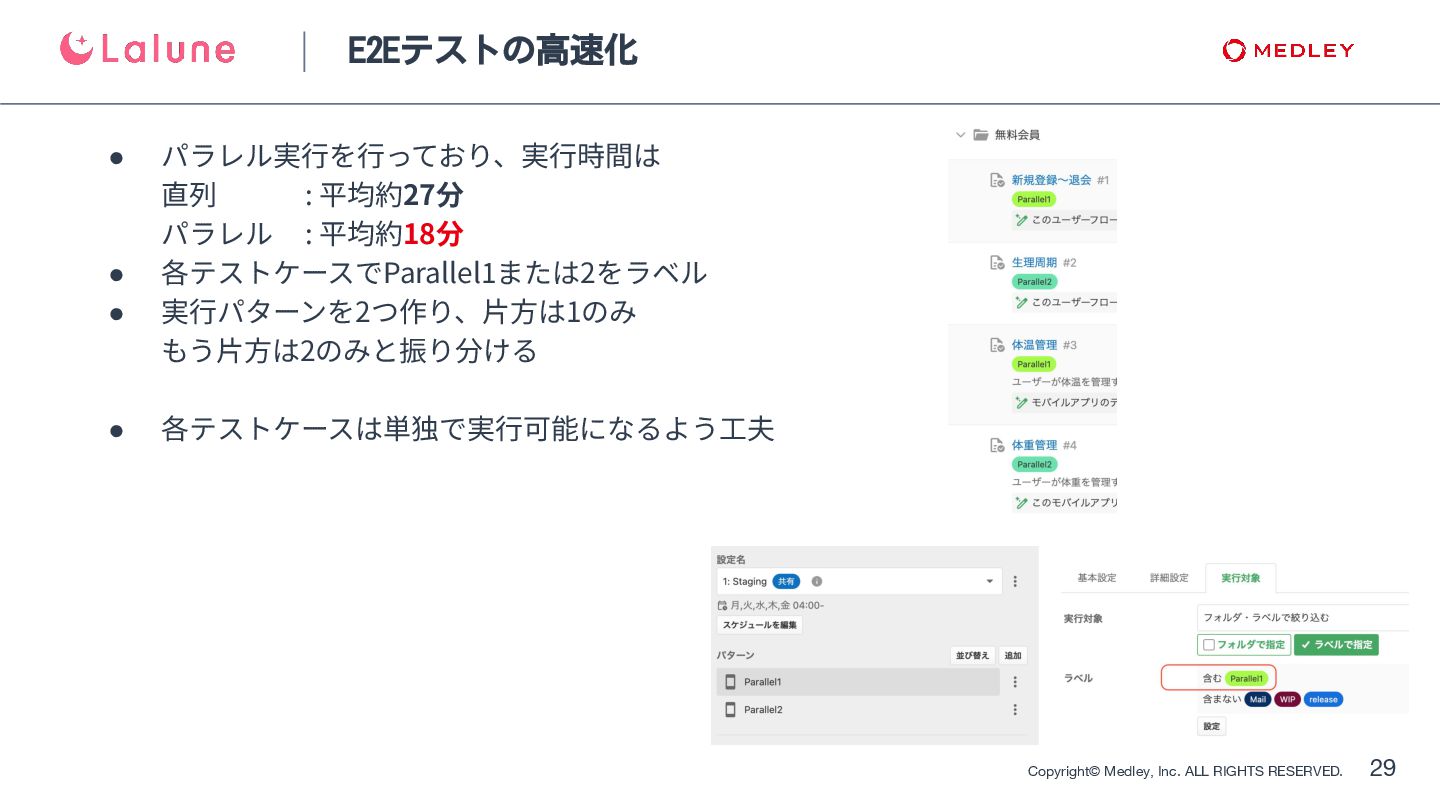The height and width of the screenshot is (810, 1440).
Task: Click the スケジュールを編集 button
Action: [x=759, y=625]
